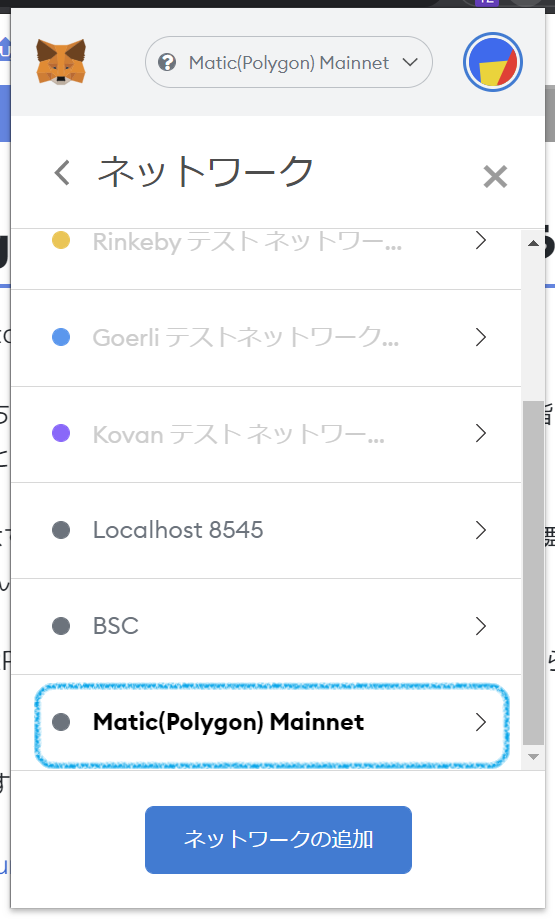Image resolution: width=555 pixels, height=920 pixels.
Task: Click the question mark network icon
Action: [x=167, y=62]
